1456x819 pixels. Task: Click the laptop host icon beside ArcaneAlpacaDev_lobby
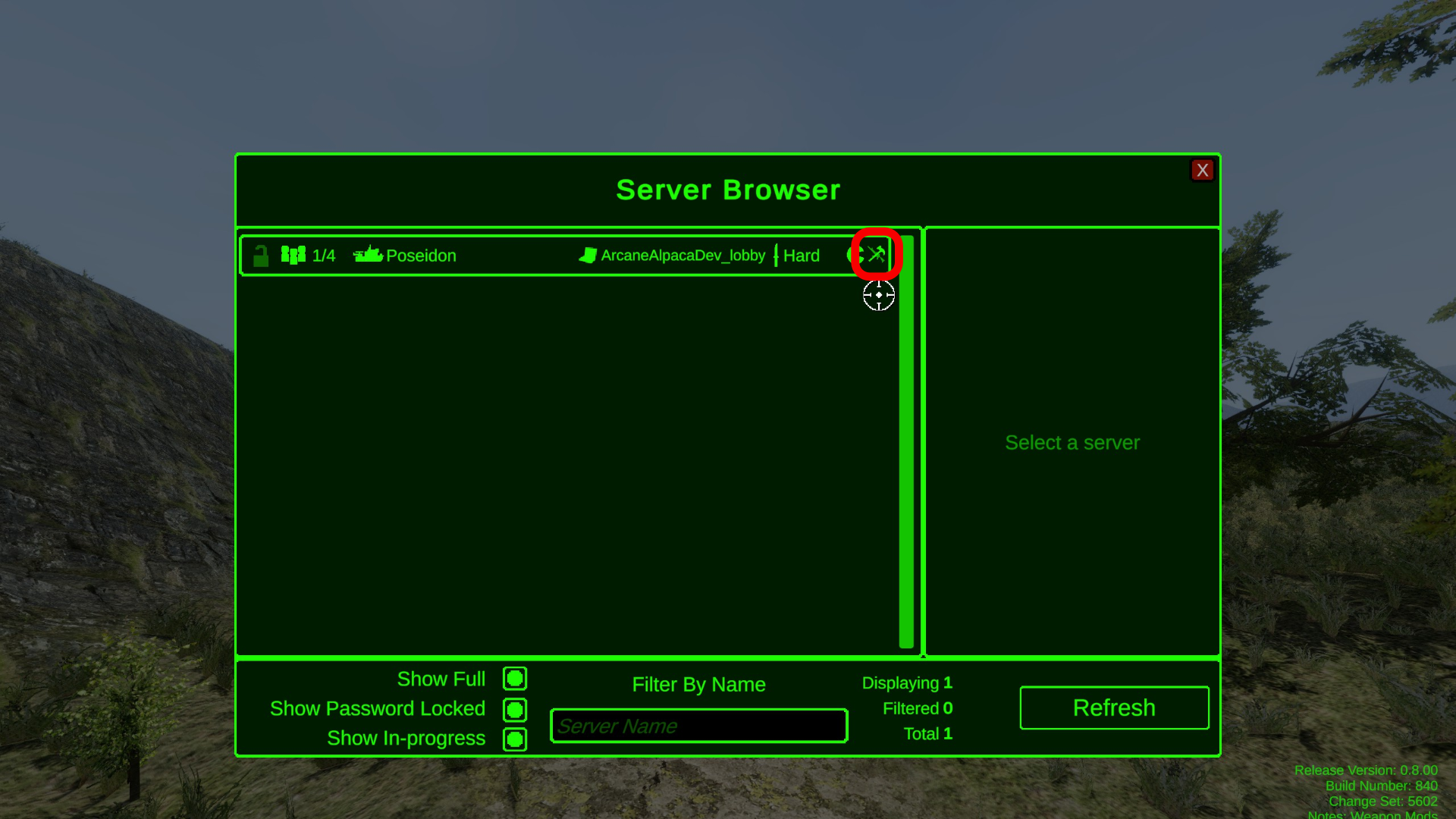(x=588, y=256)
